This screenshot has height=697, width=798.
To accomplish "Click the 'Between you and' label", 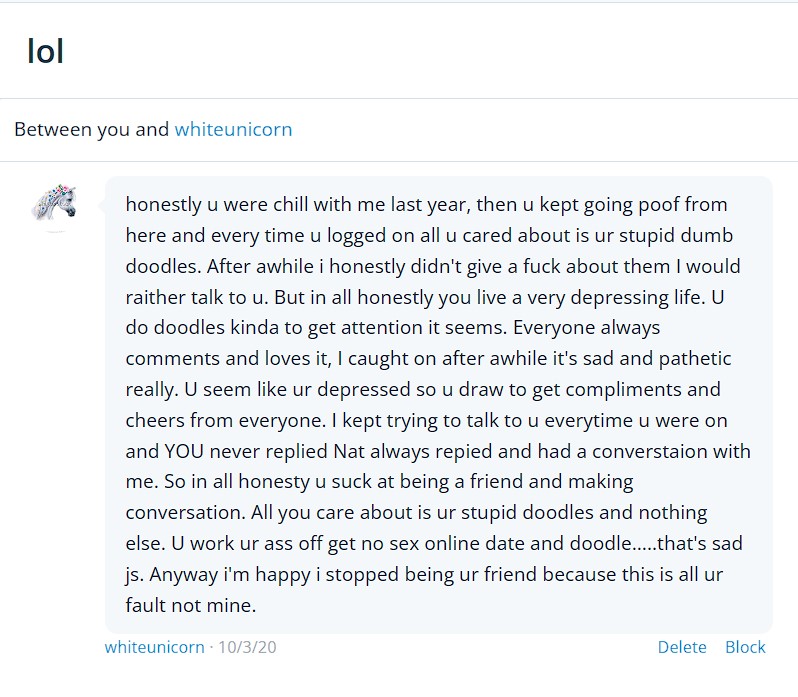I will coord(92,129).
